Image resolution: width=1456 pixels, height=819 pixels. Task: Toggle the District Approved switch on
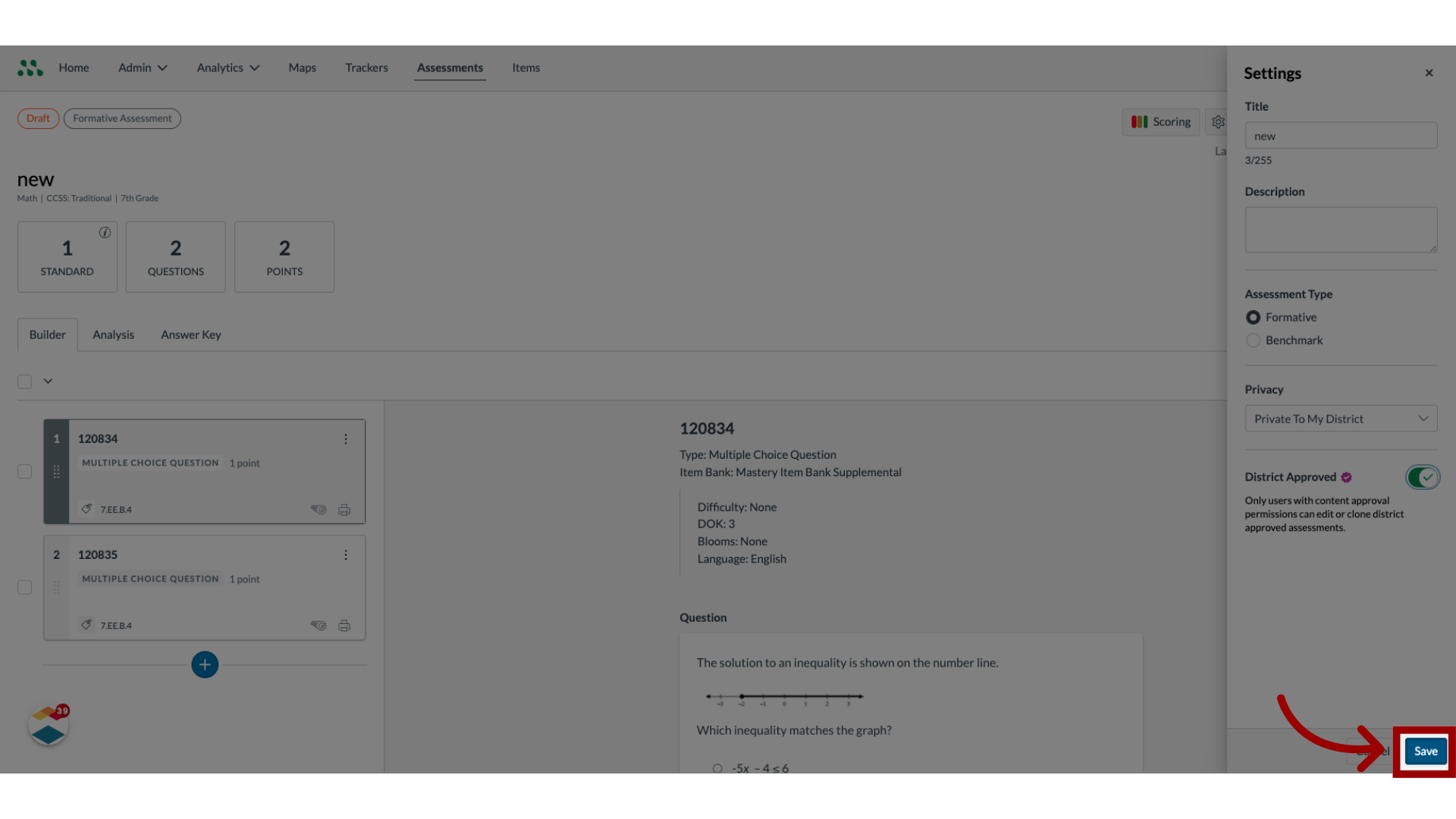pyautogui.click(x=1423, y=477)
